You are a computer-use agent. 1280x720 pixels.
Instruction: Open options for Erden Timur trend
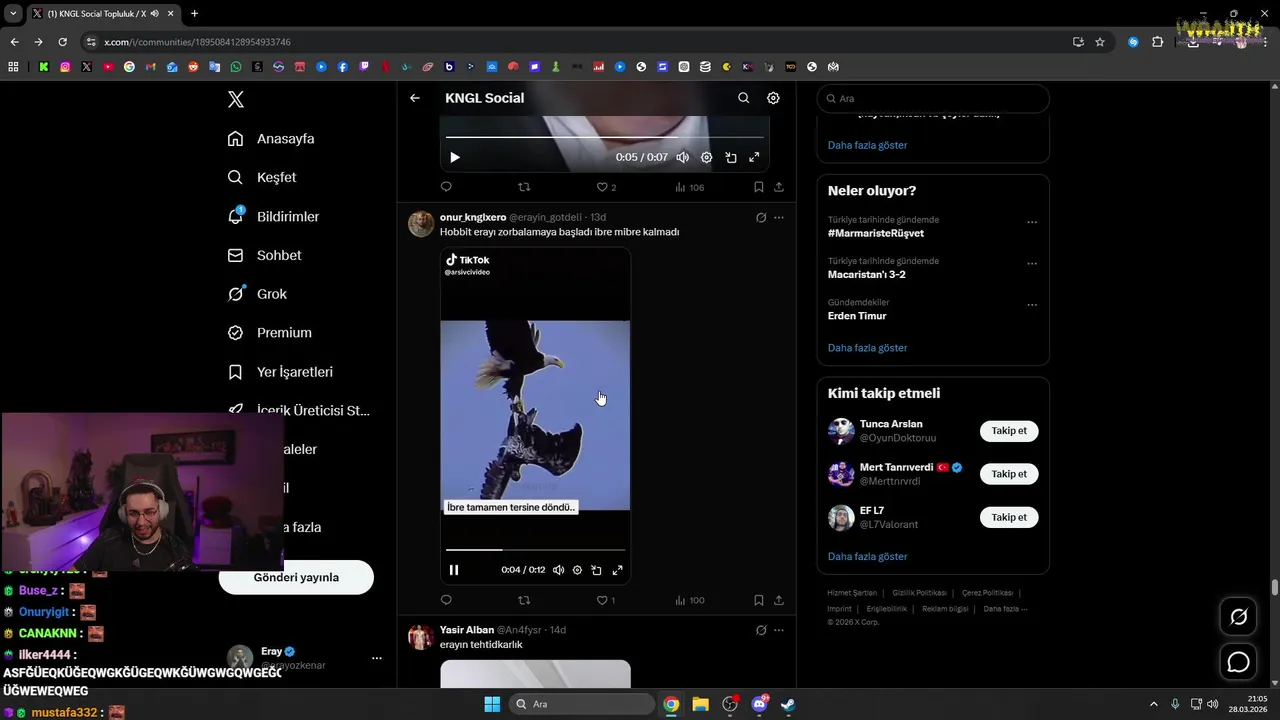(1032, 305)
